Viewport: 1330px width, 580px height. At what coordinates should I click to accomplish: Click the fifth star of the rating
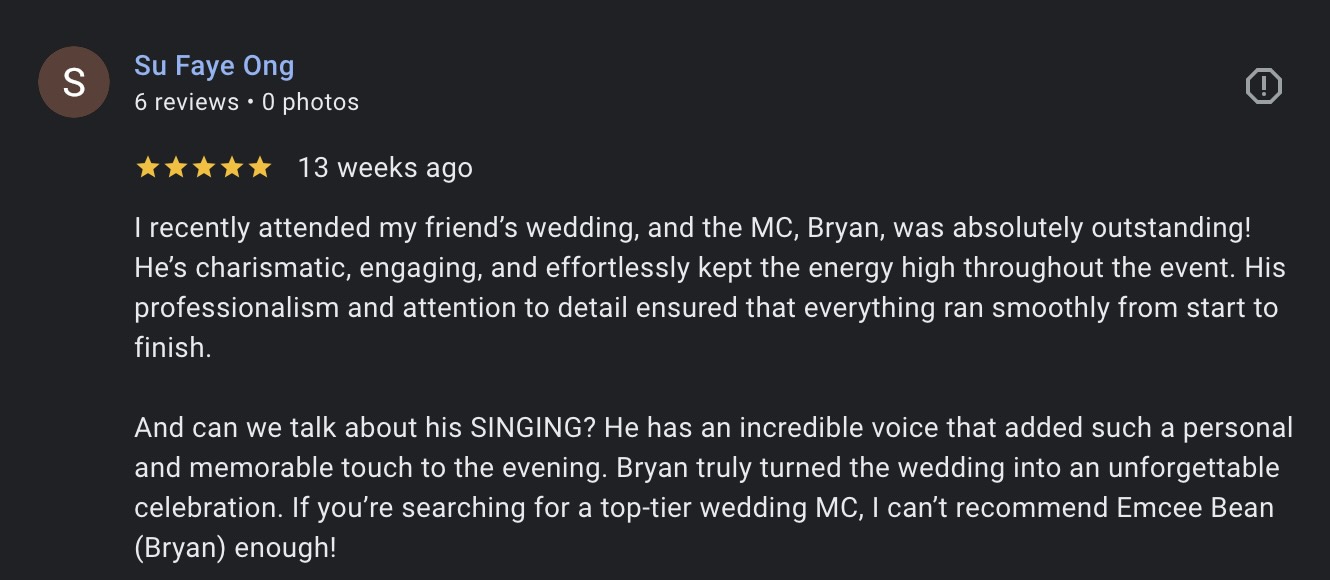pyautogui.click(x=259, y=168)
